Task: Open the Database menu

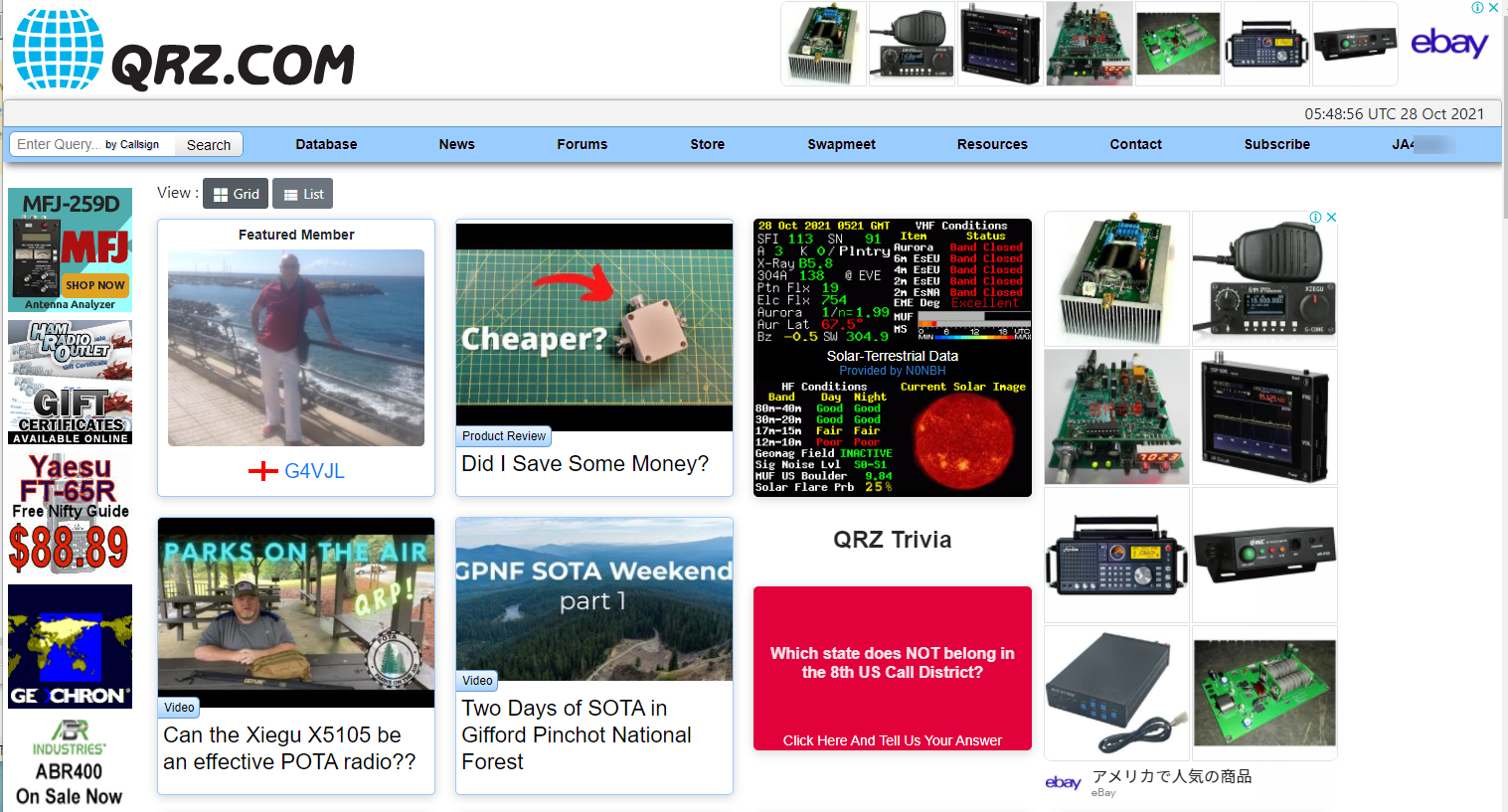Action: [326, 144]
